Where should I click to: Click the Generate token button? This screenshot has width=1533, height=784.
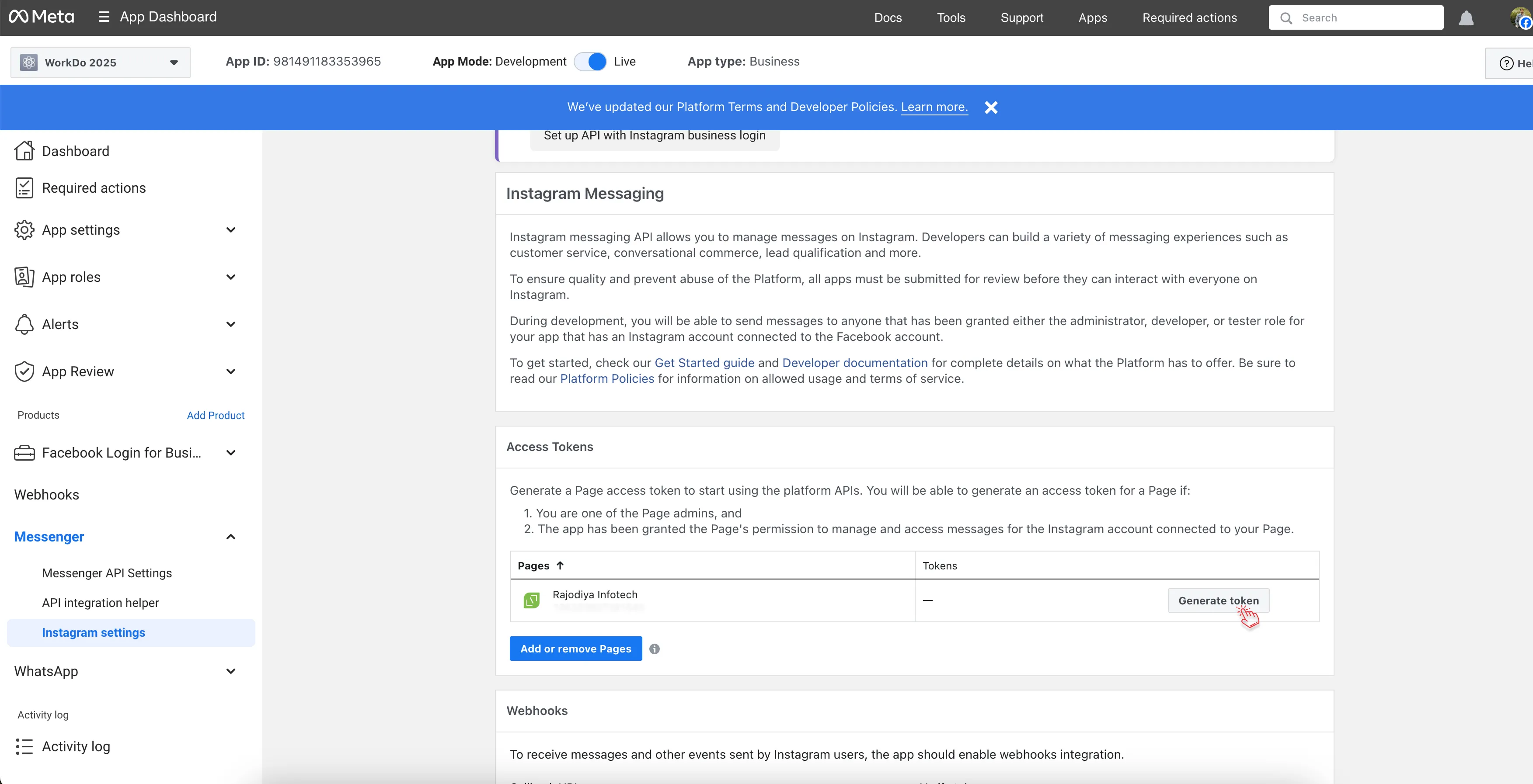point(1218,601)
